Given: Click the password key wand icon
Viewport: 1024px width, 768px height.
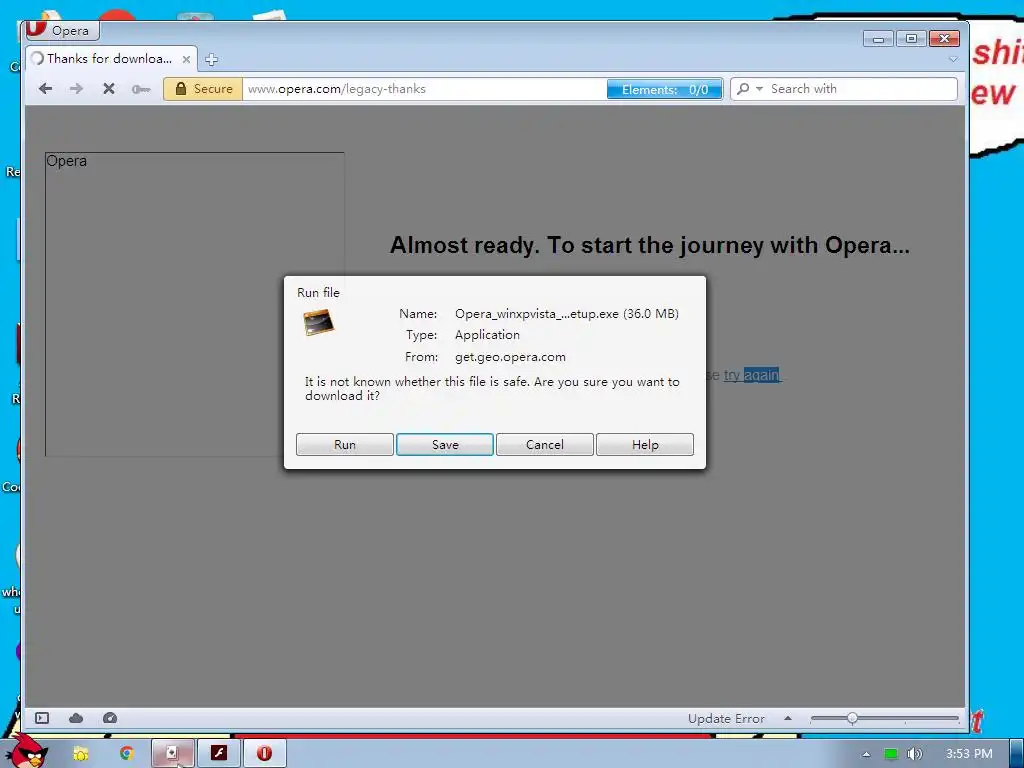Looking at the screenshot, I should tap(140, 89).
